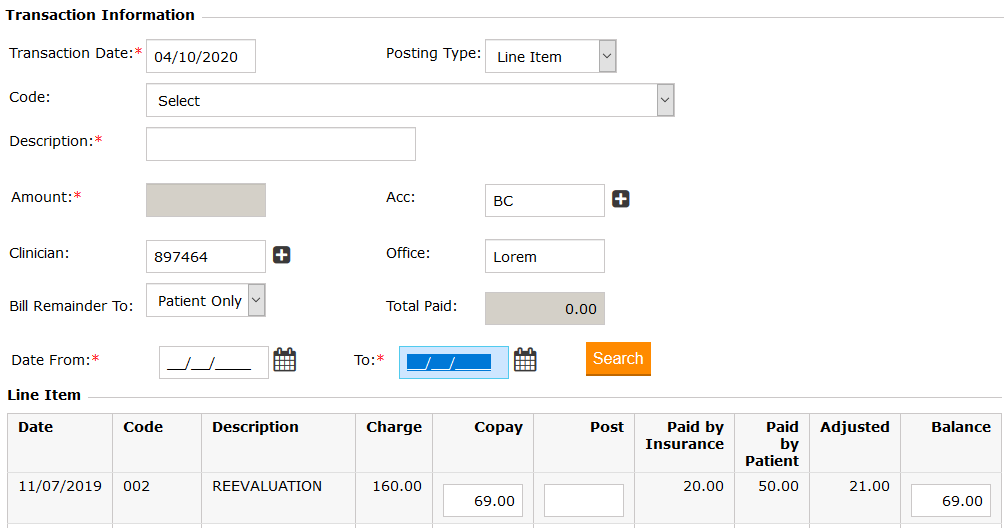Open the Date From calendar picker
This screenshot has height=528, width=1008.
[x=285, y=360]
